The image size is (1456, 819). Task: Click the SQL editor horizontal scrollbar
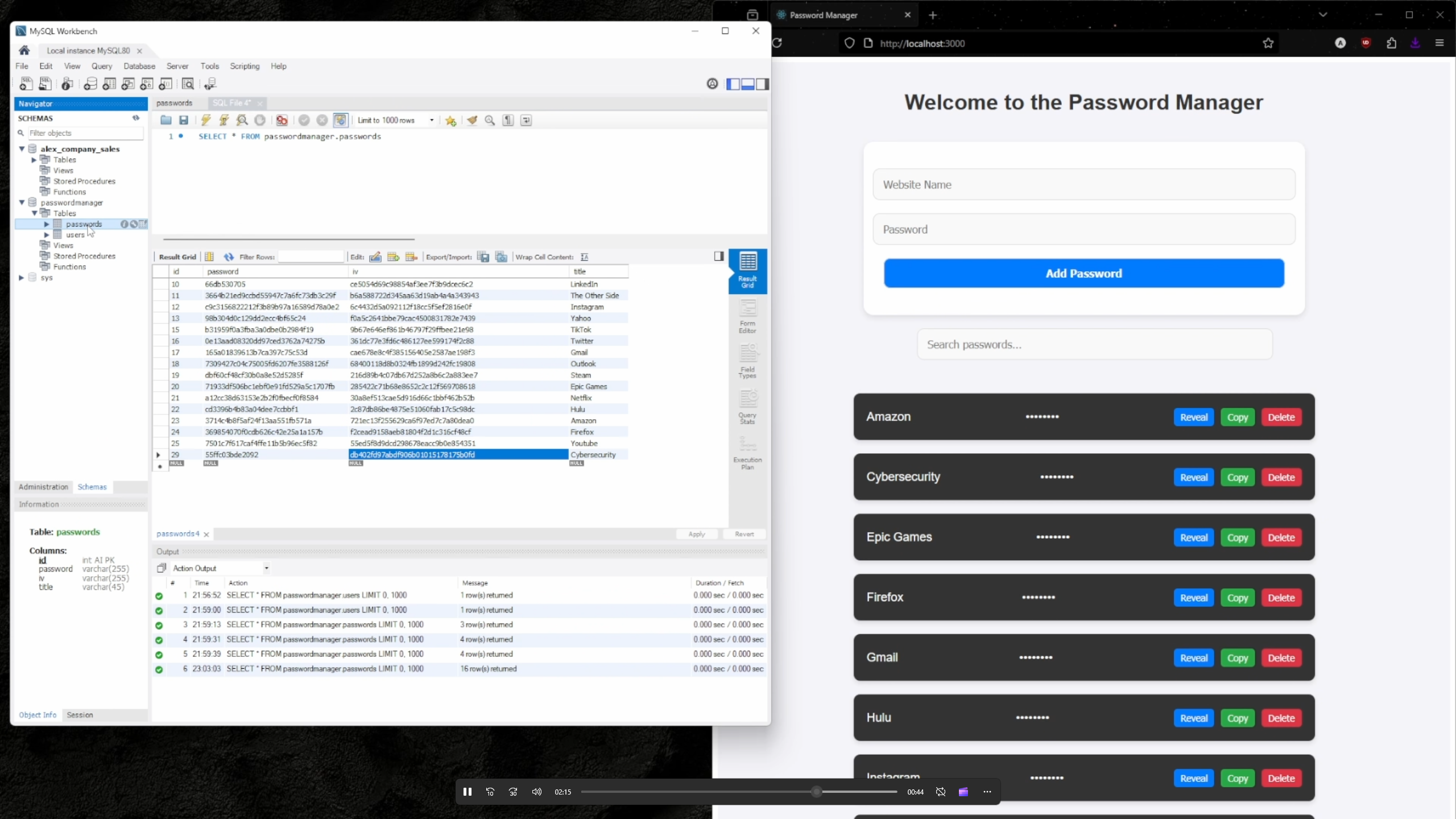(x=289, y=239)
